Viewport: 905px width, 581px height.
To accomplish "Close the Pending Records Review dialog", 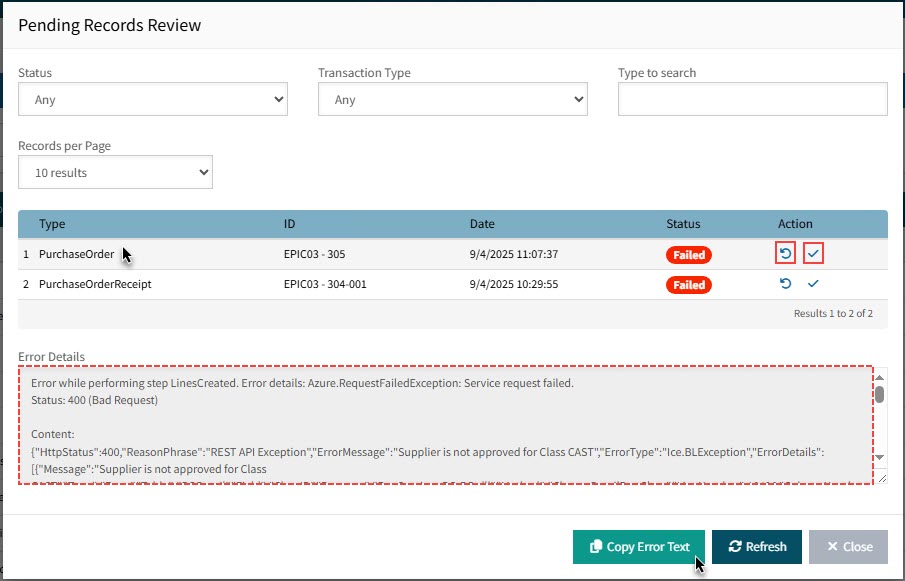I will (x=847, y=547).
